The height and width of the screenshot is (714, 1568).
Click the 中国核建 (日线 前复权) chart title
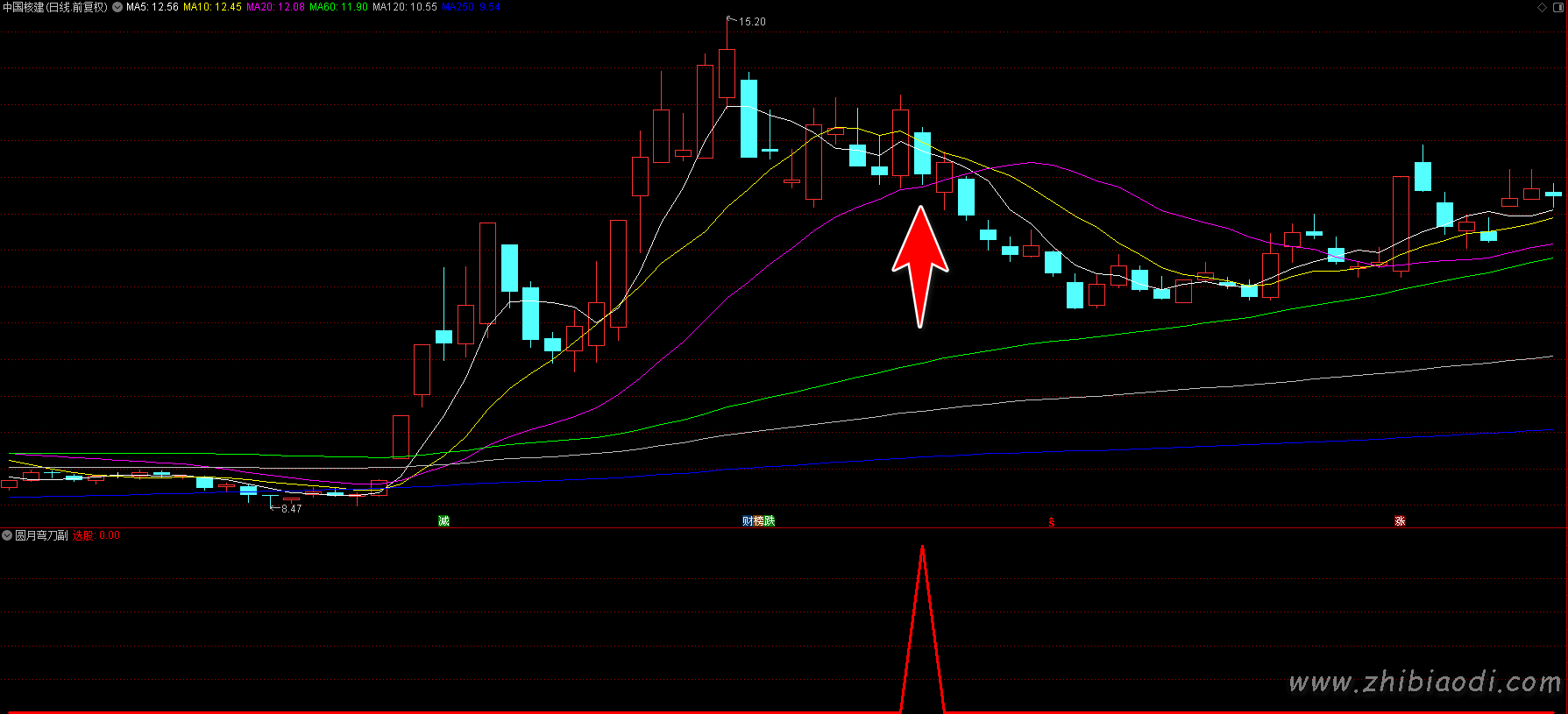54,7
